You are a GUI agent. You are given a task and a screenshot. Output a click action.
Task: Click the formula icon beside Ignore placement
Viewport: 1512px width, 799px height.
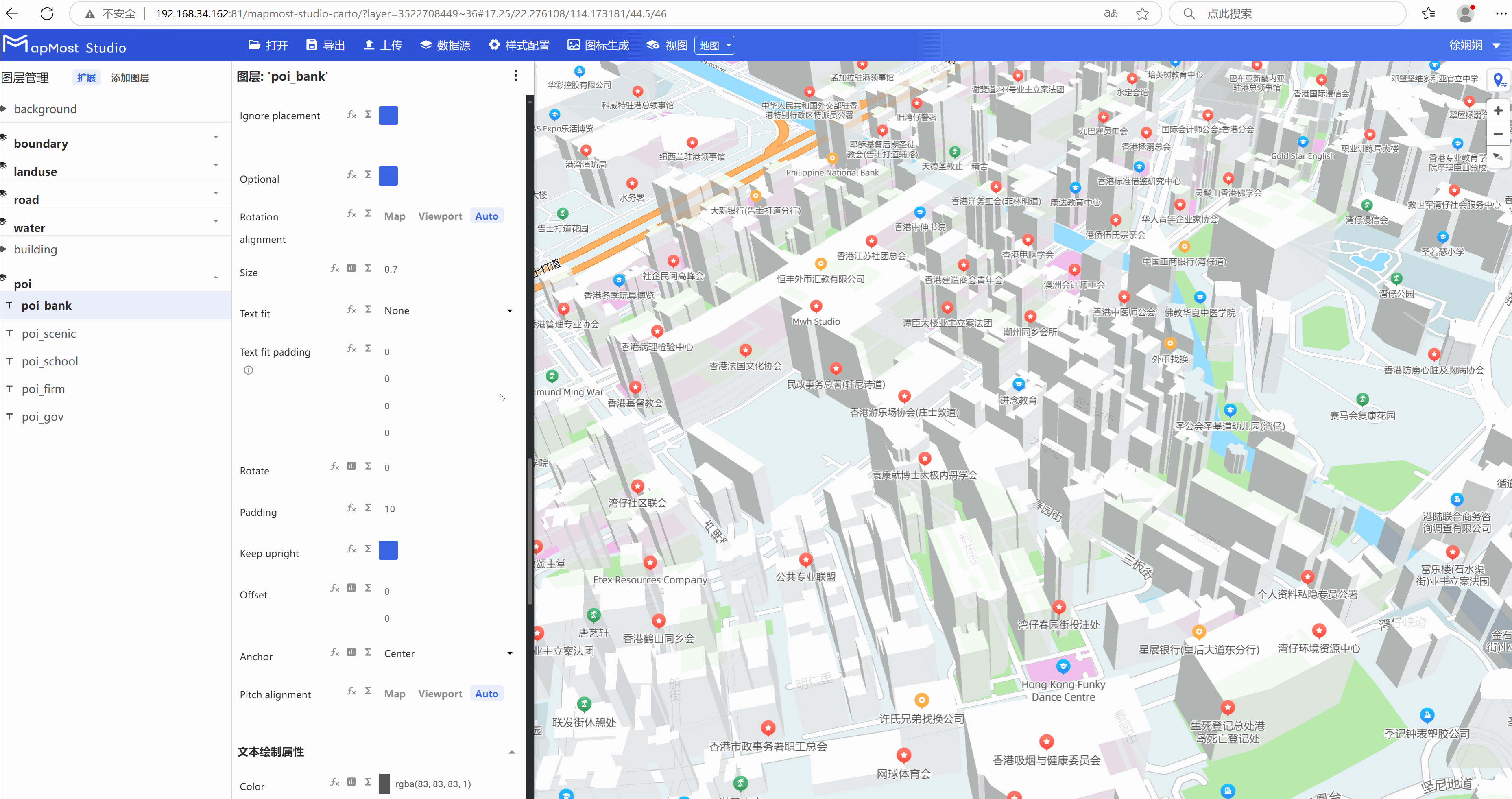(x=351, y=114)
